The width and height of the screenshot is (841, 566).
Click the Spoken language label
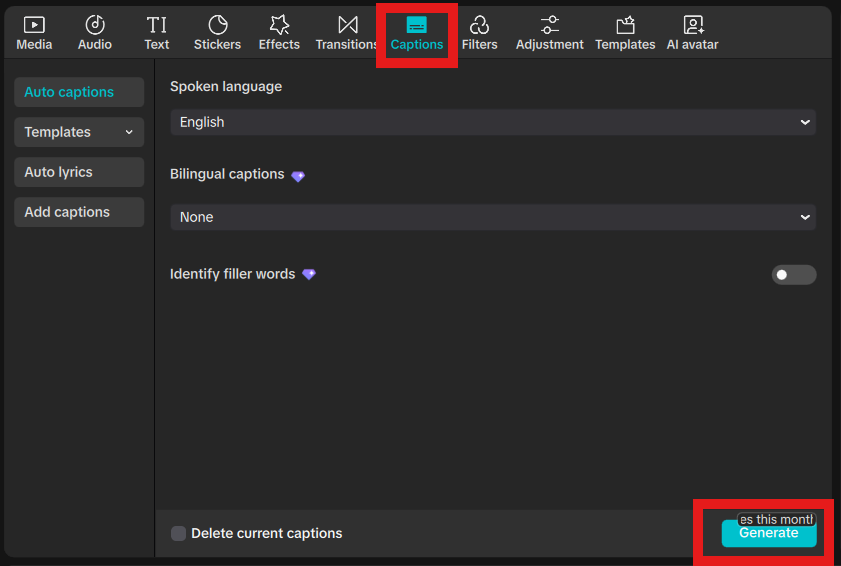pos(226,86)
